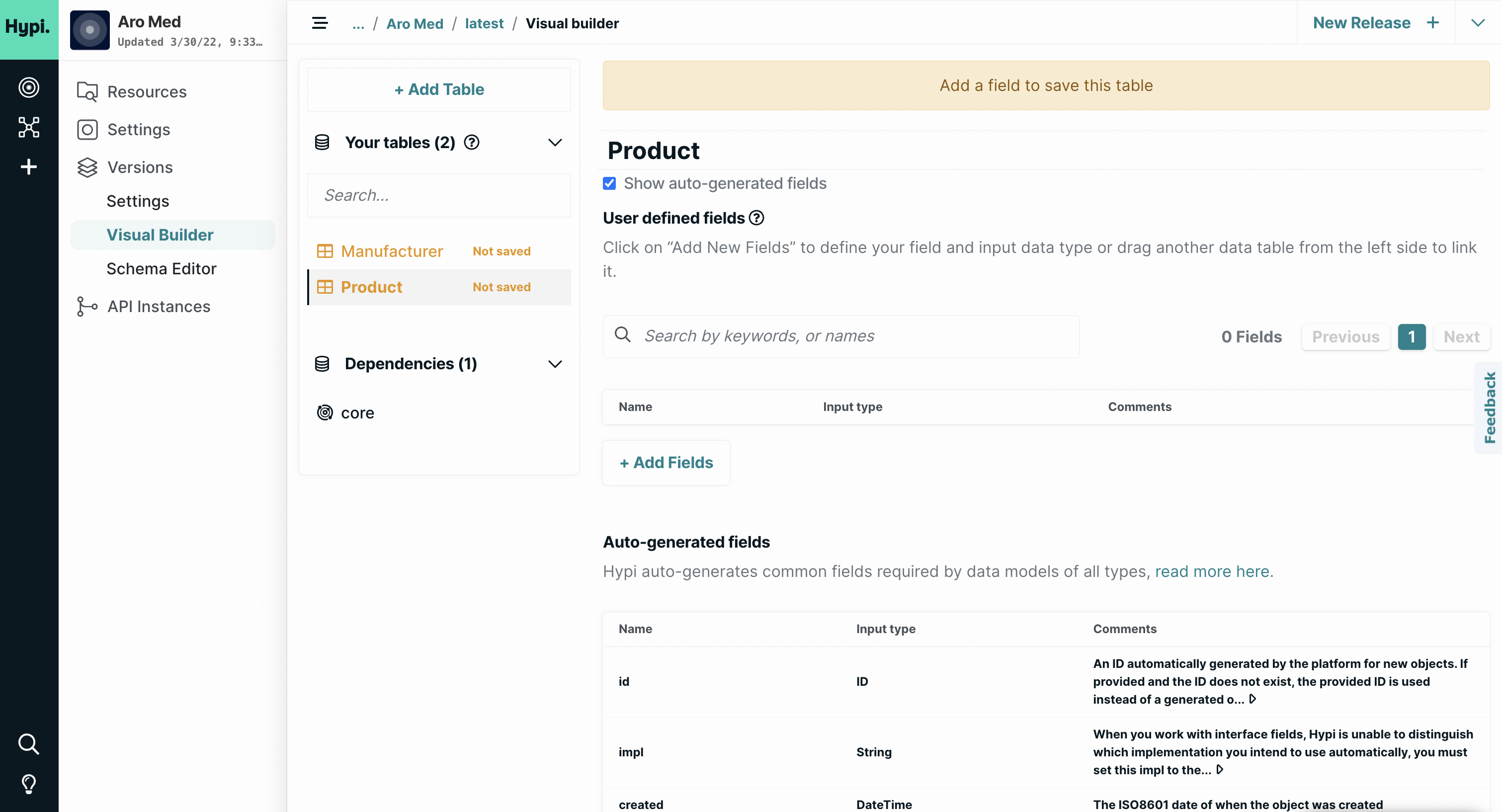Open the help icon beside Your tables
The image size is (1502, 812).
click(x=472, y=142)
